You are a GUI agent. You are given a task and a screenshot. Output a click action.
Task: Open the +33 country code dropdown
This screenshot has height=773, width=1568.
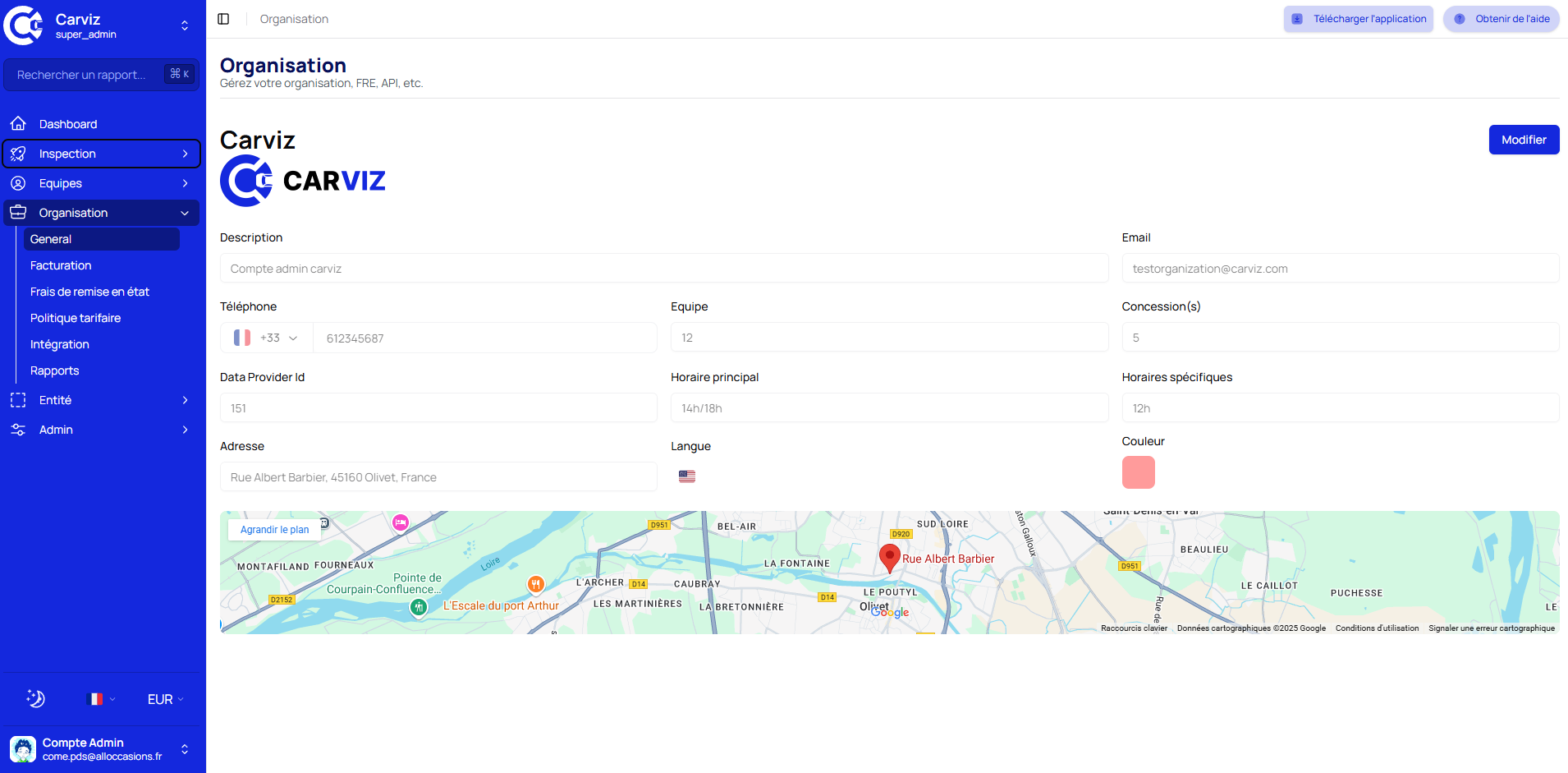[267, 338]
